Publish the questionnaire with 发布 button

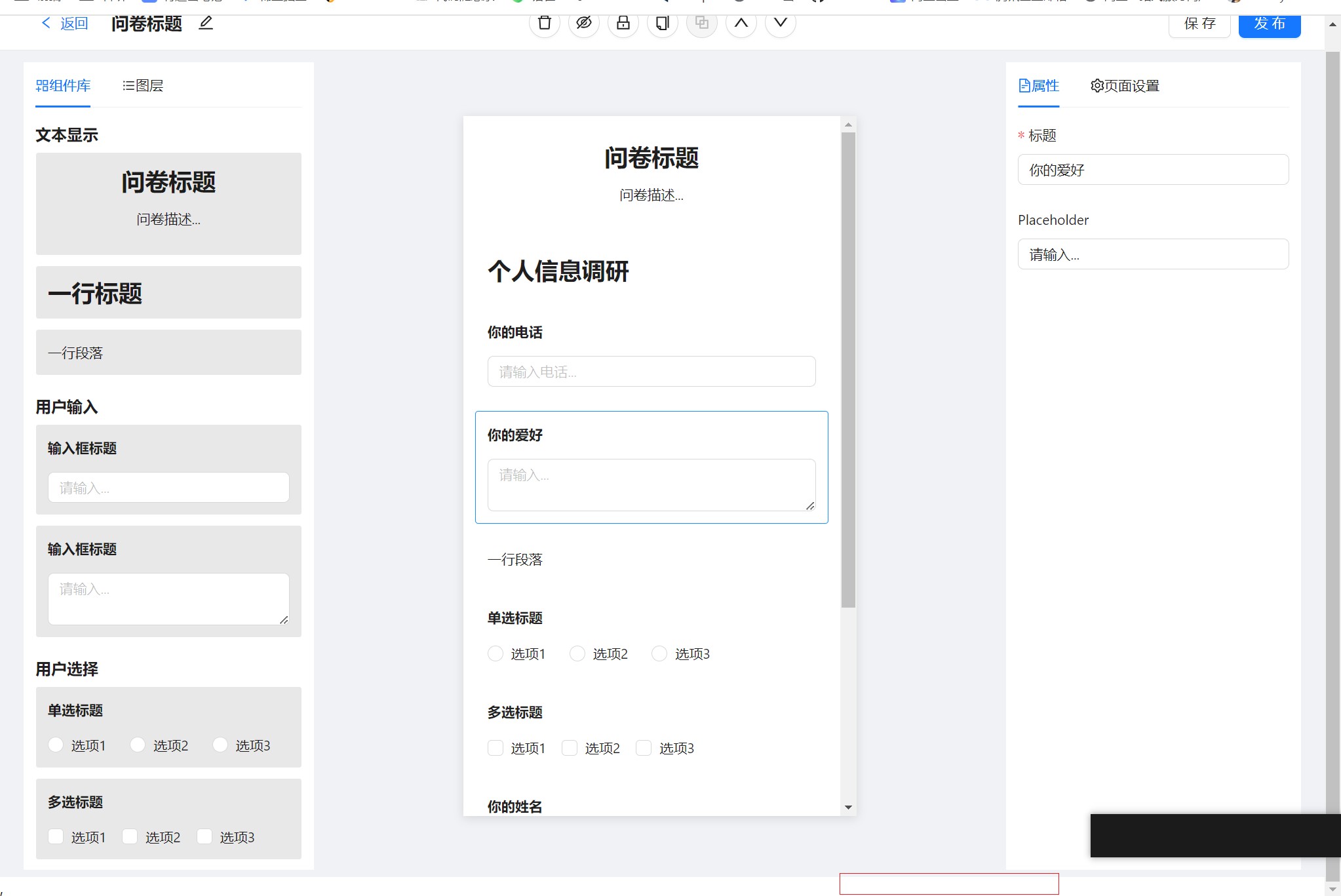1269,24
